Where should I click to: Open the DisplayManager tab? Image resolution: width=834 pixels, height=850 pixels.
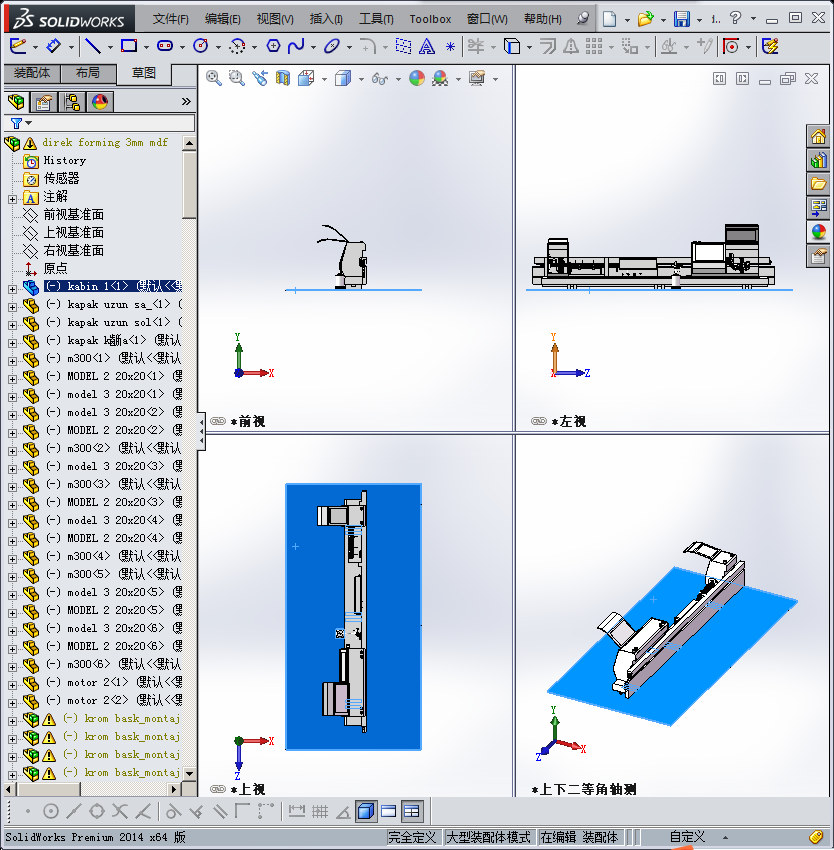(100, 102)
